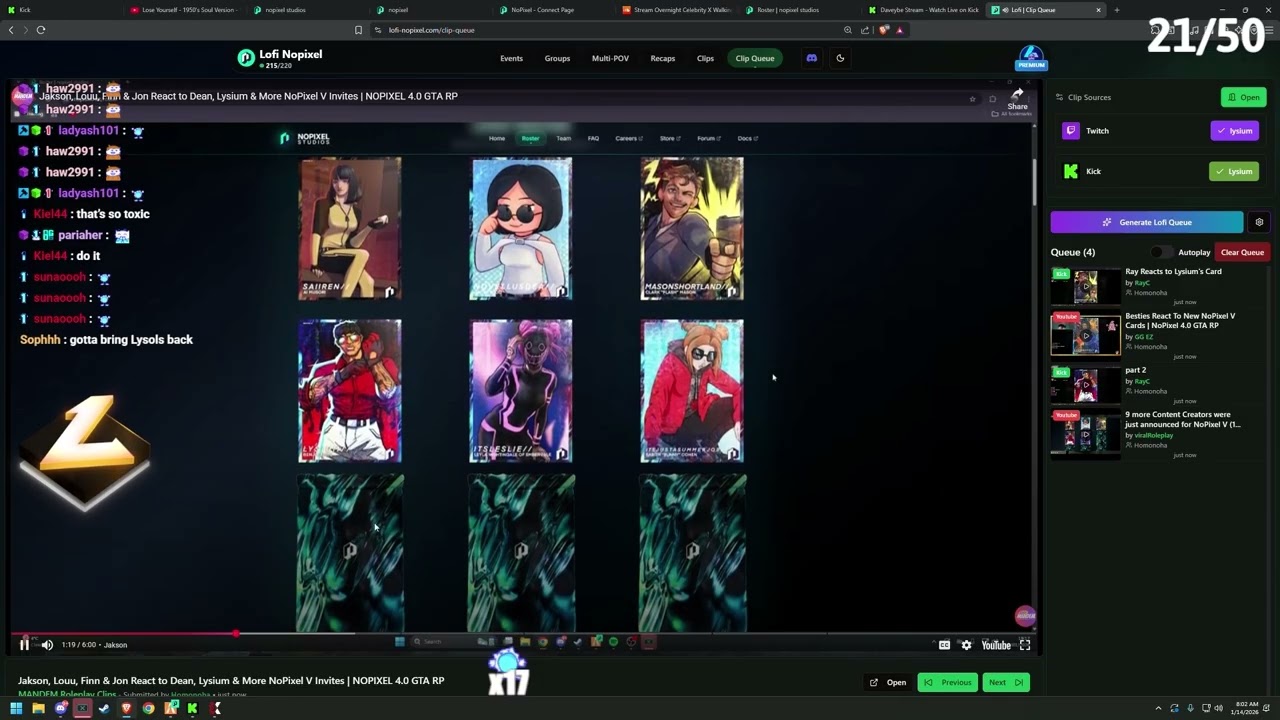1280x720 pixels.
Task: Open the Clips page
Action: coord(705,58)
